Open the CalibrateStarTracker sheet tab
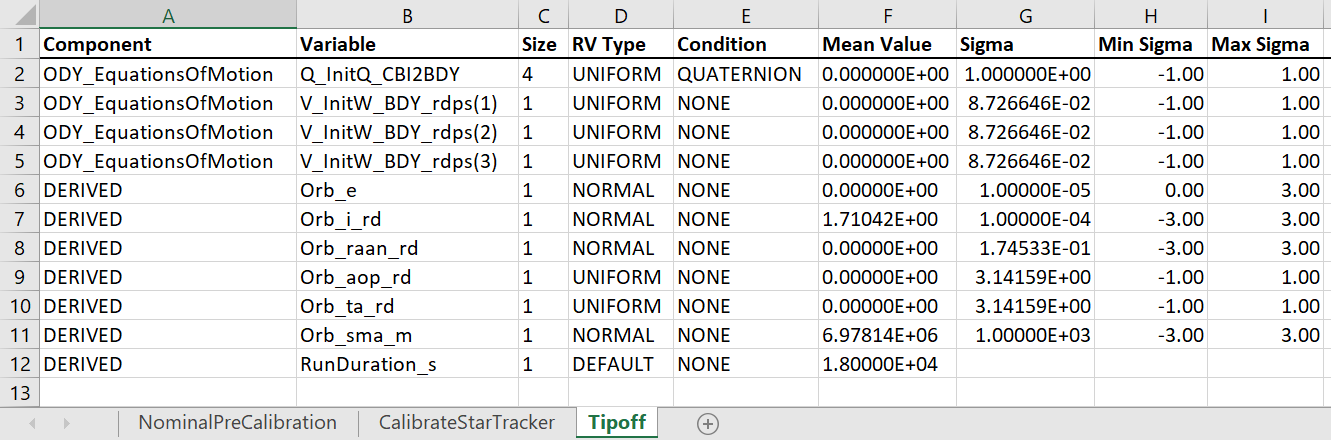The image size is (1331, 440). (x=466, y=423)
